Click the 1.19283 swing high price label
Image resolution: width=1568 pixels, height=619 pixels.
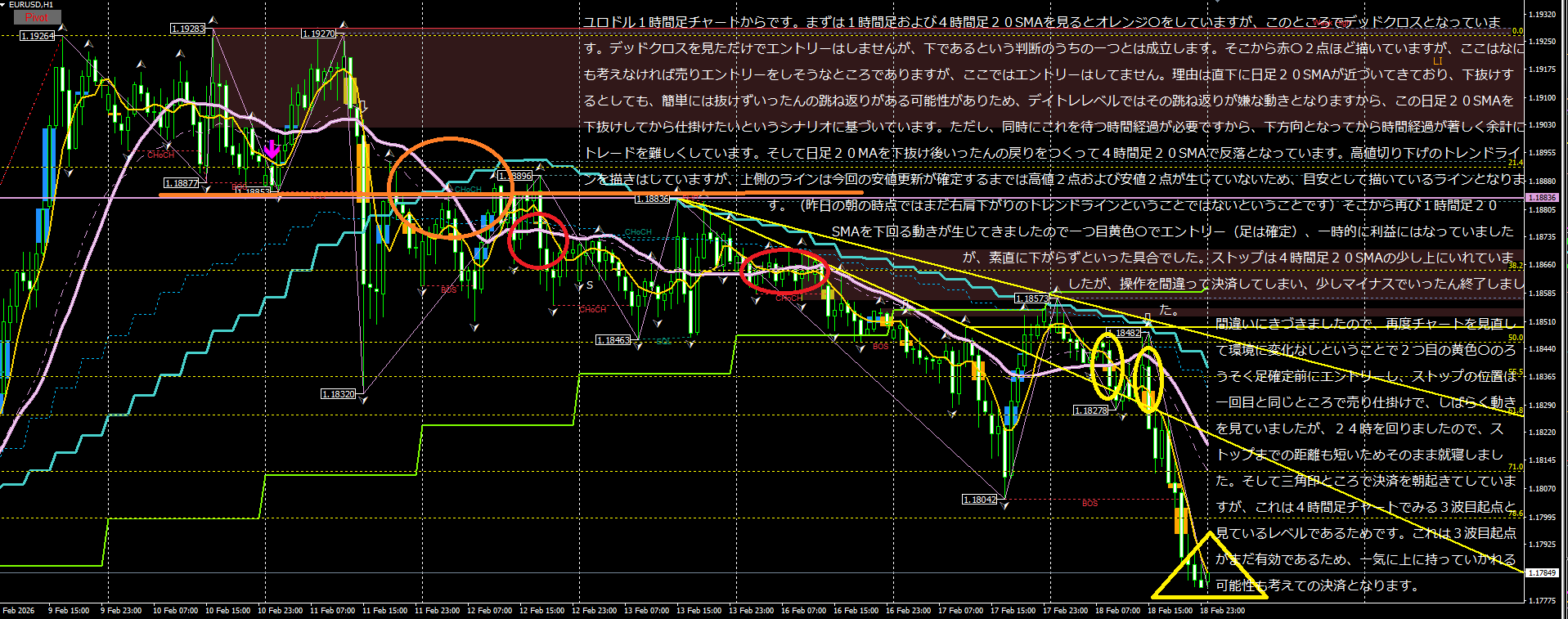(x=188, y=29)
